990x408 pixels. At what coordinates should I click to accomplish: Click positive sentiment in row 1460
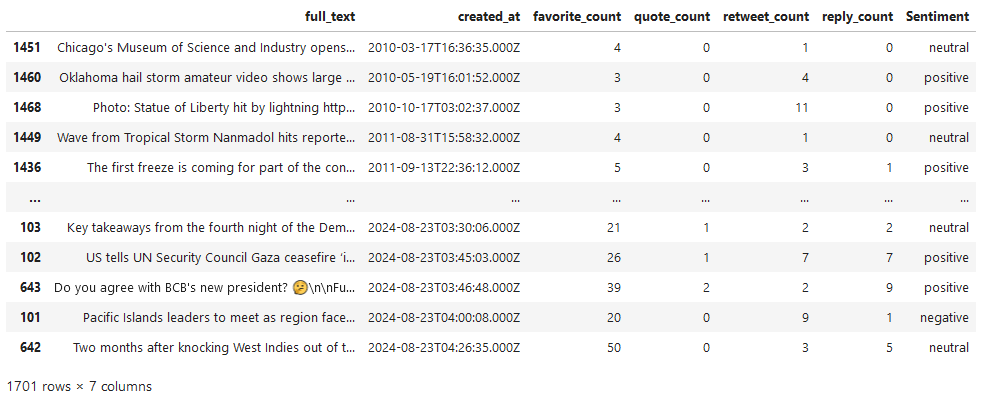pos(946,78)
